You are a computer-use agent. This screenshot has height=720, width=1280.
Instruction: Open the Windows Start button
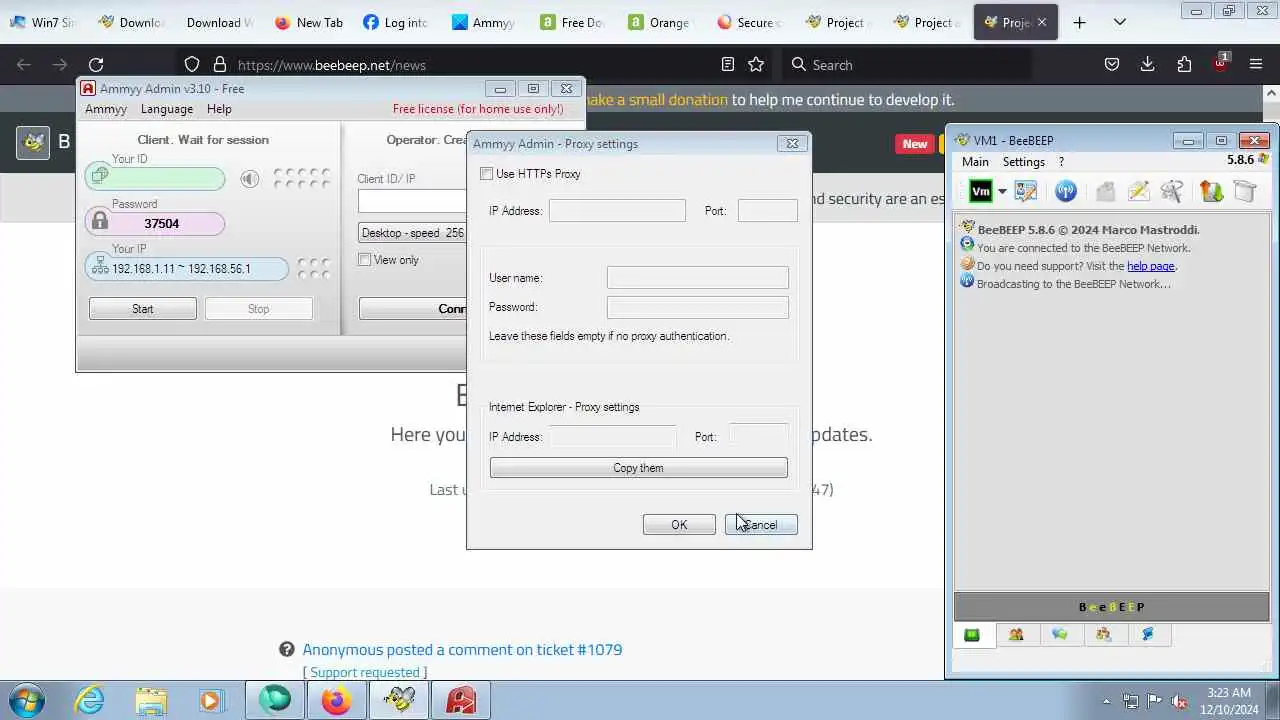27,700
